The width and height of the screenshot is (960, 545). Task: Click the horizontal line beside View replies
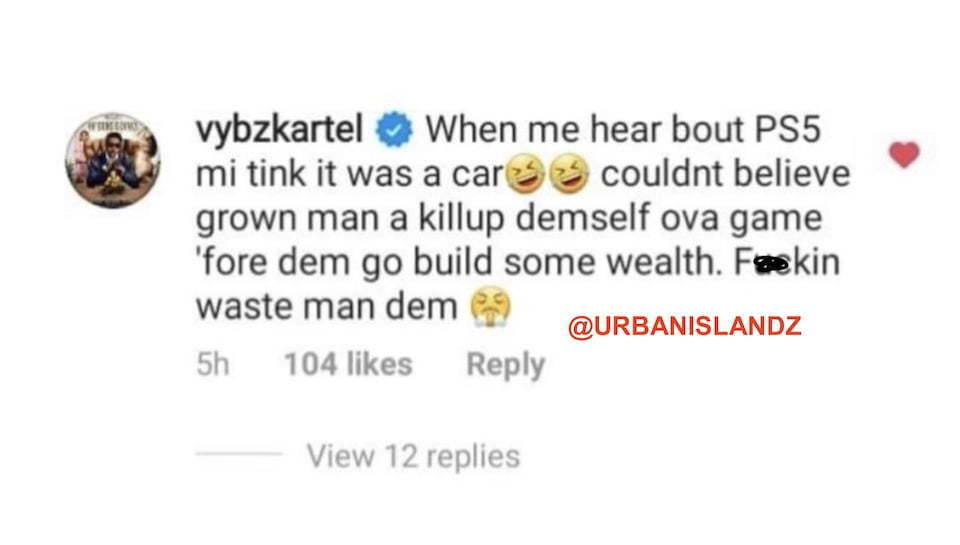[x=239, y=454]
